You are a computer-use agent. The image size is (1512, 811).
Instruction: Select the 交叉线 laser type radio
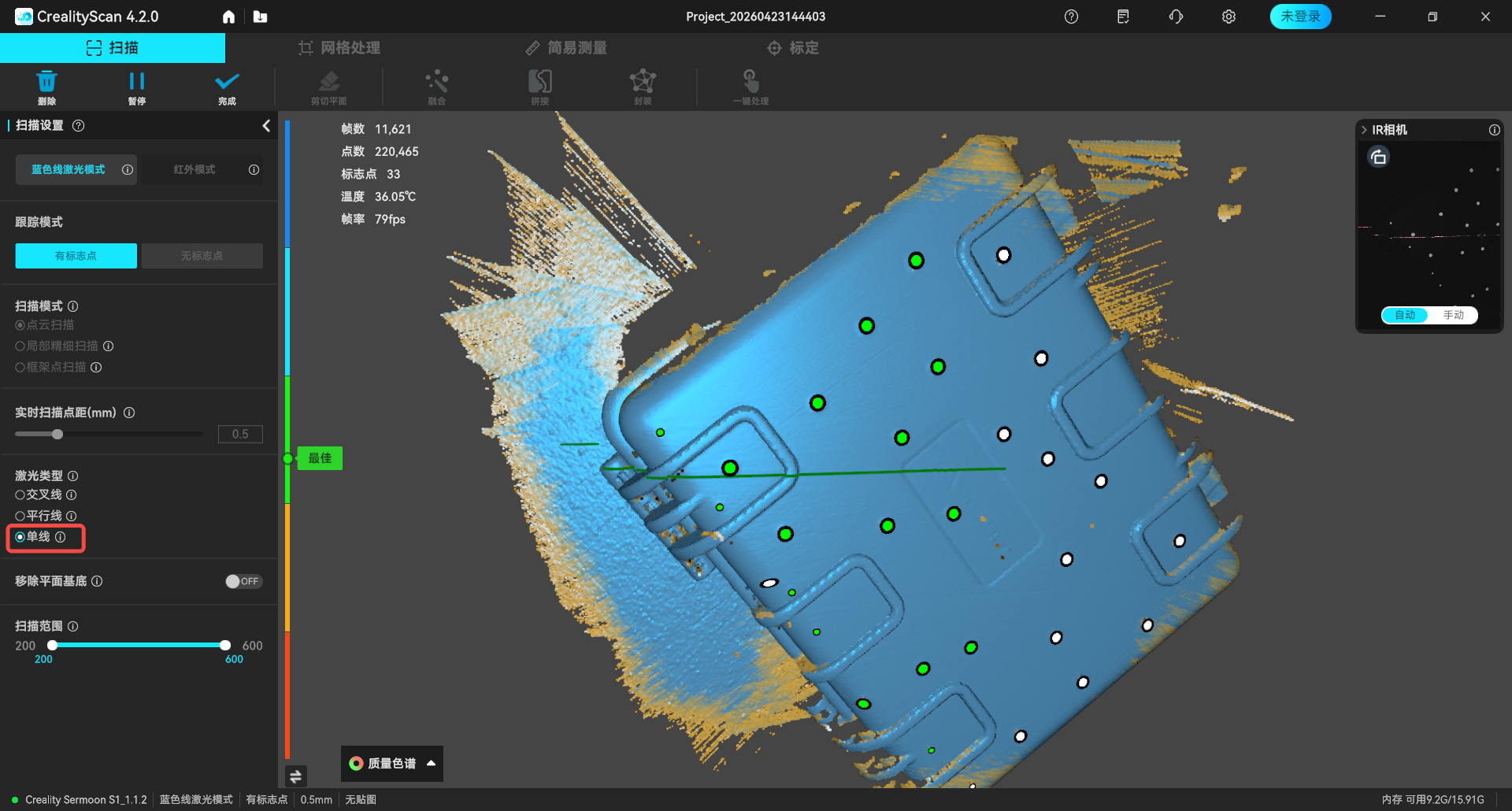click(x=20, y=494)
